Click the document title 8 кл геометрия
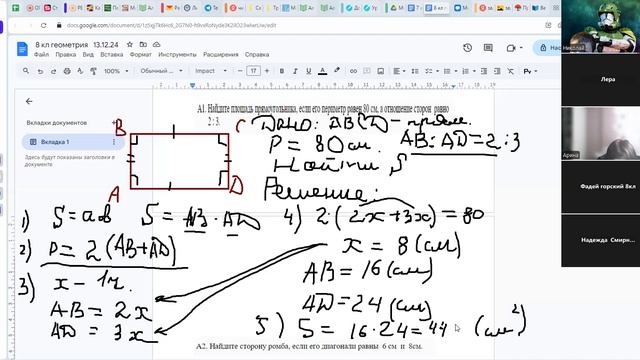The height and width of the screenshot is (360, 640). coord(77,44)
